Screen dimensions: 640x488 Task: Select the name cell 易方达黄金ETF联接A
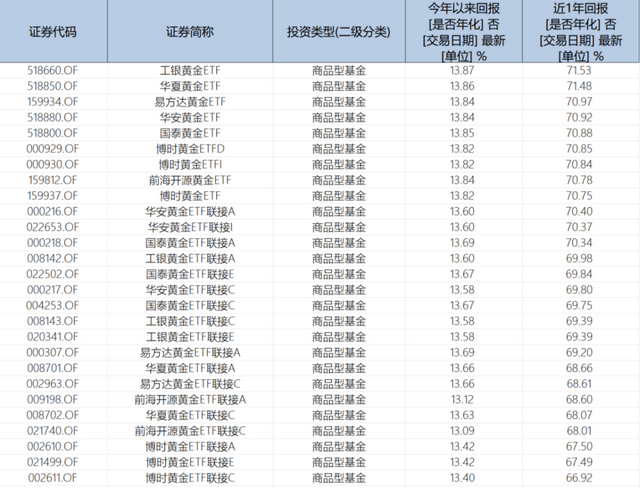(x=190, y=352)
